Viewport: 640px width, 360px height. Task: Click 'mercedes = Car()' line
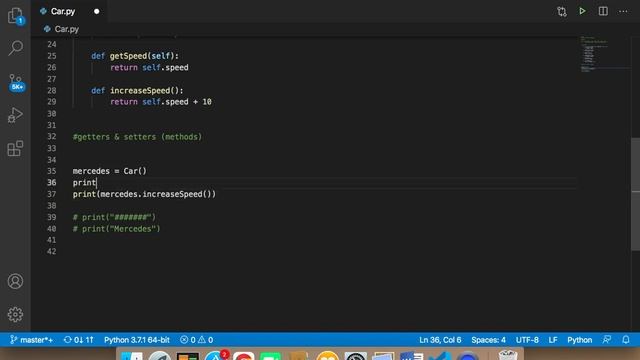point(109,171)
